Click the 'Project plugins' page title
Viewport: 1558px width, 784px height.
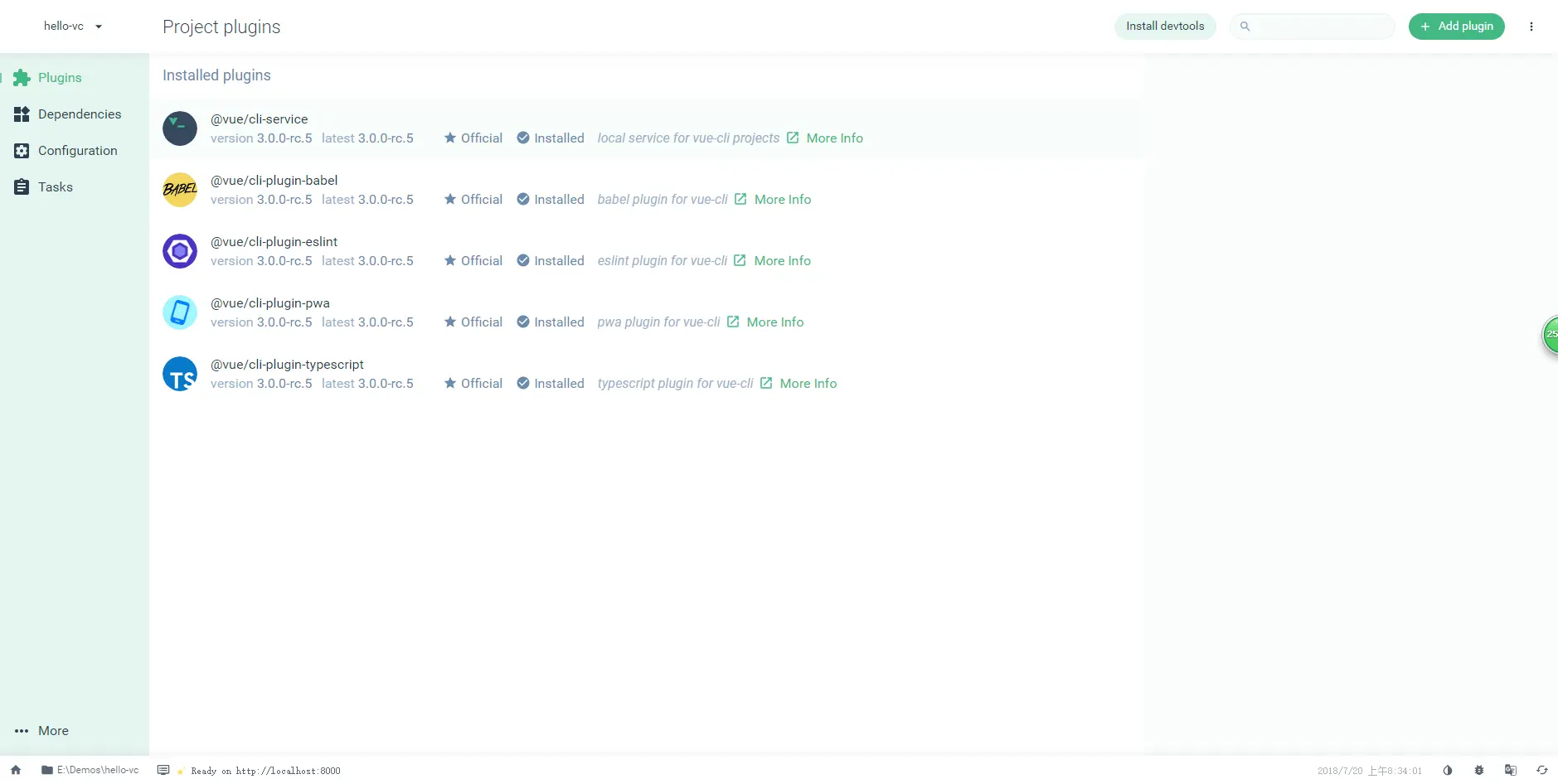(221, 27)
